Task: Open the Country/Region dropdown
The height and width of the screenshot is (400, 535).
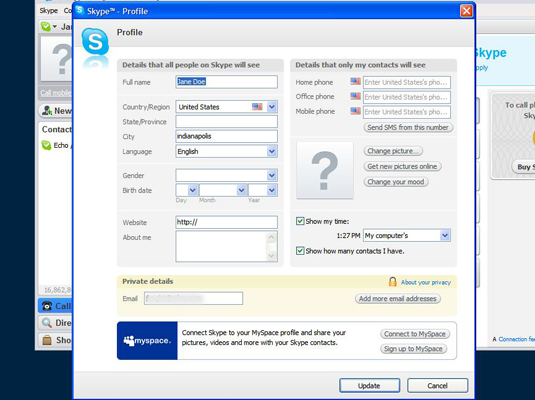Action: (272, 107)
